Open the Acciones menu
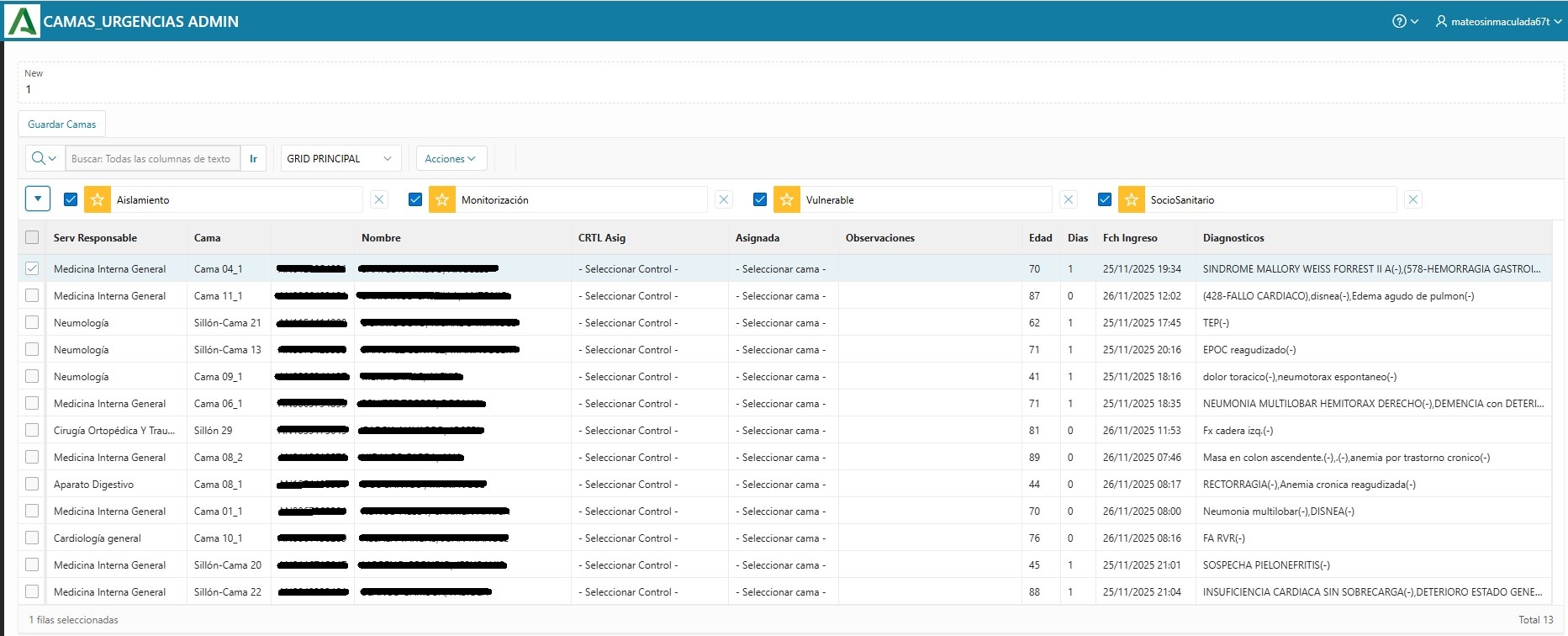 tap(451, 158)
